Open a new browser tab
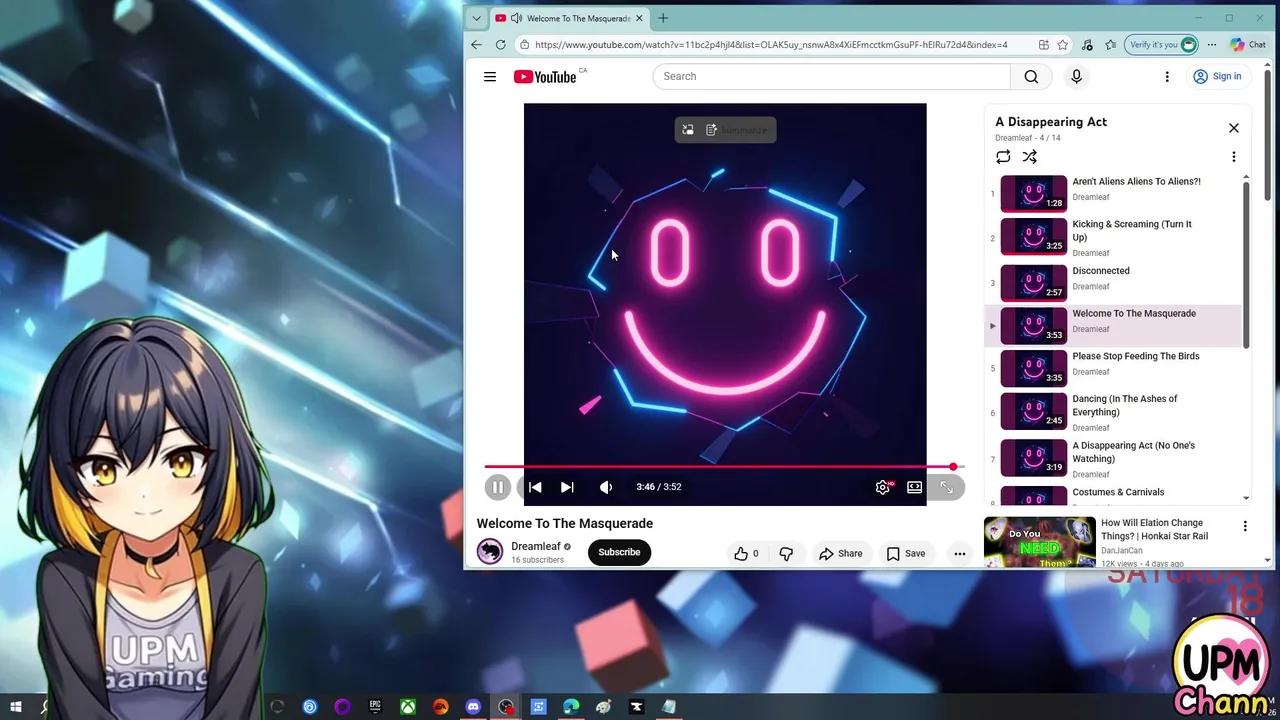Viewport: 1280px width, 720px height. (x=663, y=18)
